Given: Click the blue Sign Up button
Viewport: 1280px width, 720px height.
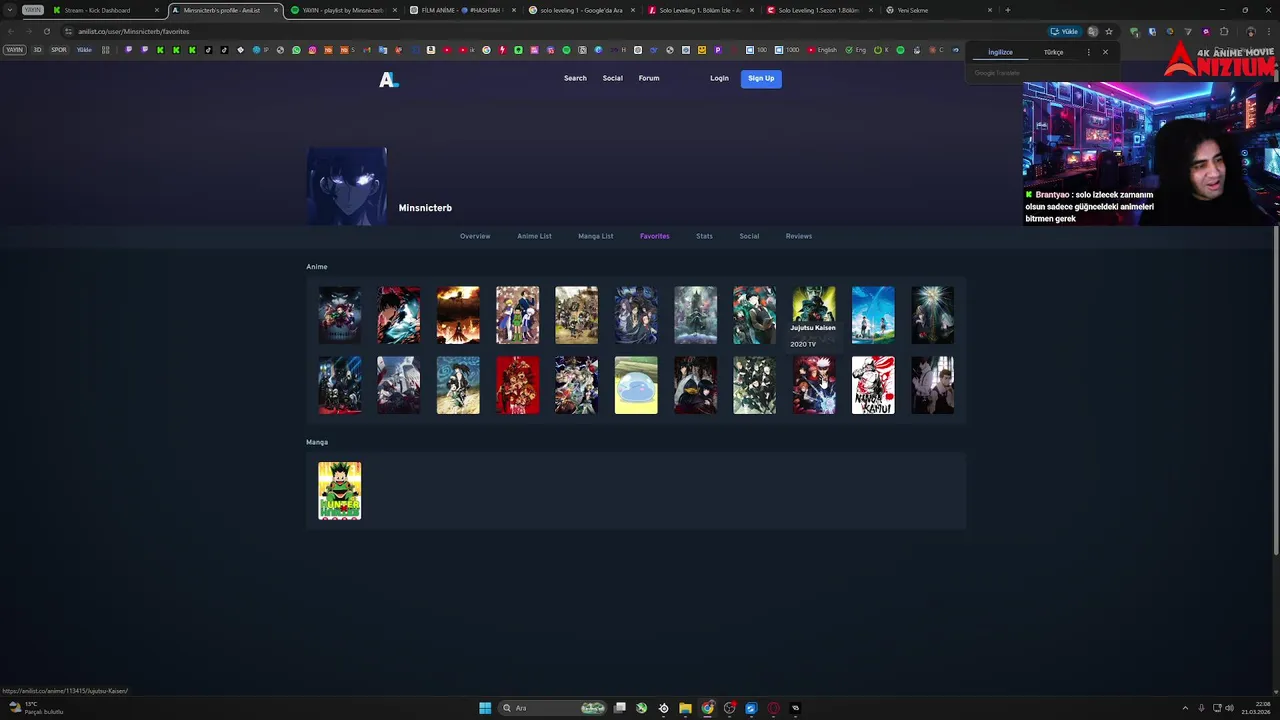Looking at the screenshot, I should [x=761, y=78].
